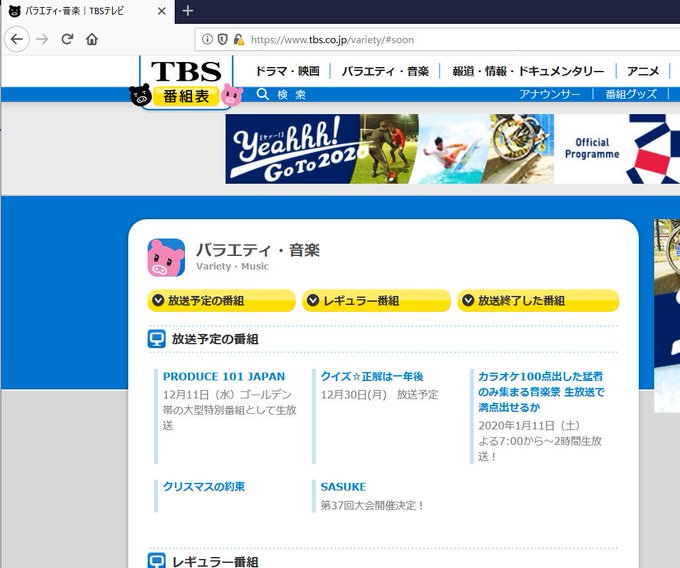Image resolution: width=680 pixels, height=568 pixels.
Task: Go back with the browser back arrow
Action: [16, 39]
